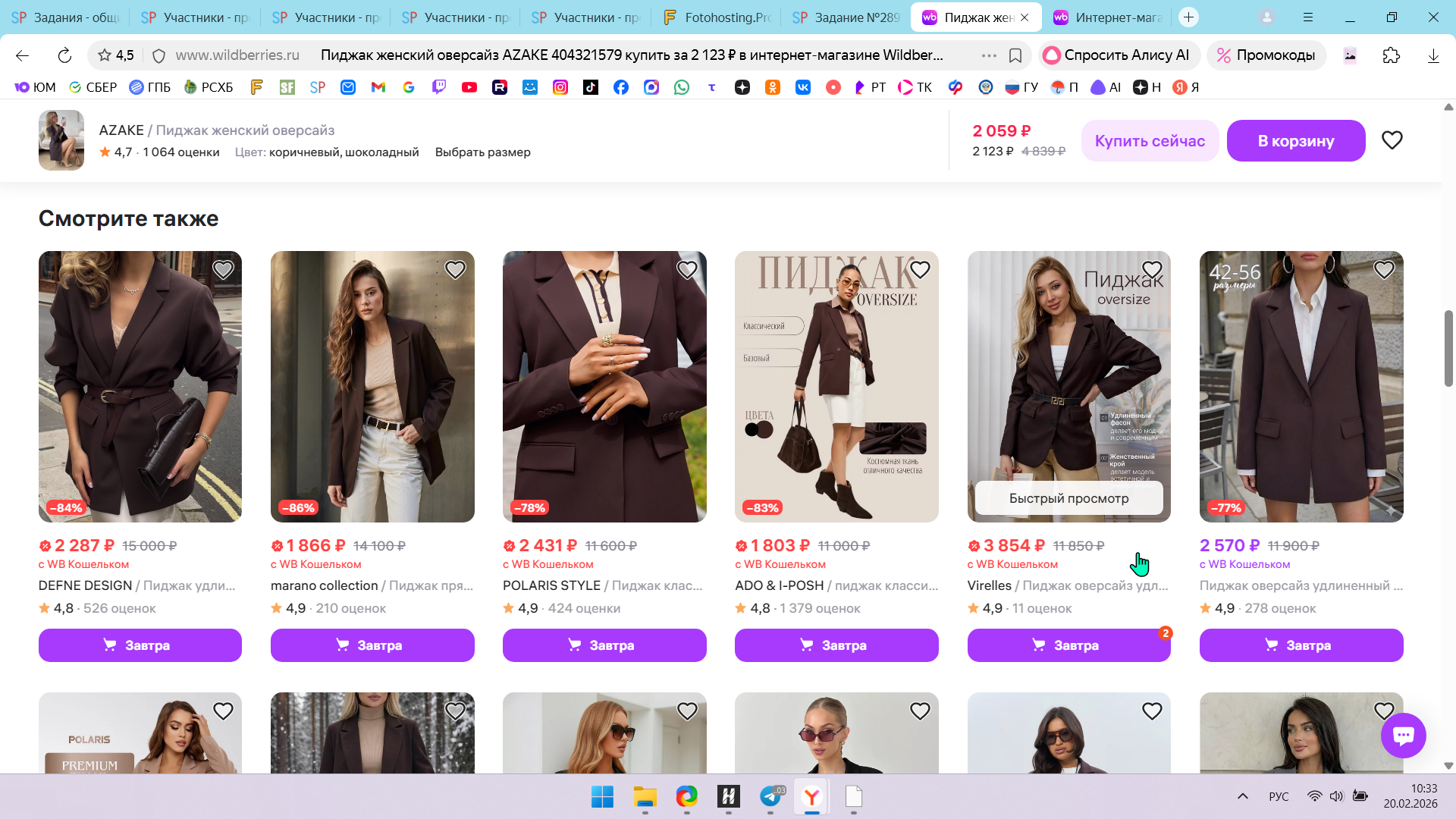Click "Быстрый просмотр" on Virelles jacket
The height and width of the screenshot is (819, 1456).
(1068, 498)
